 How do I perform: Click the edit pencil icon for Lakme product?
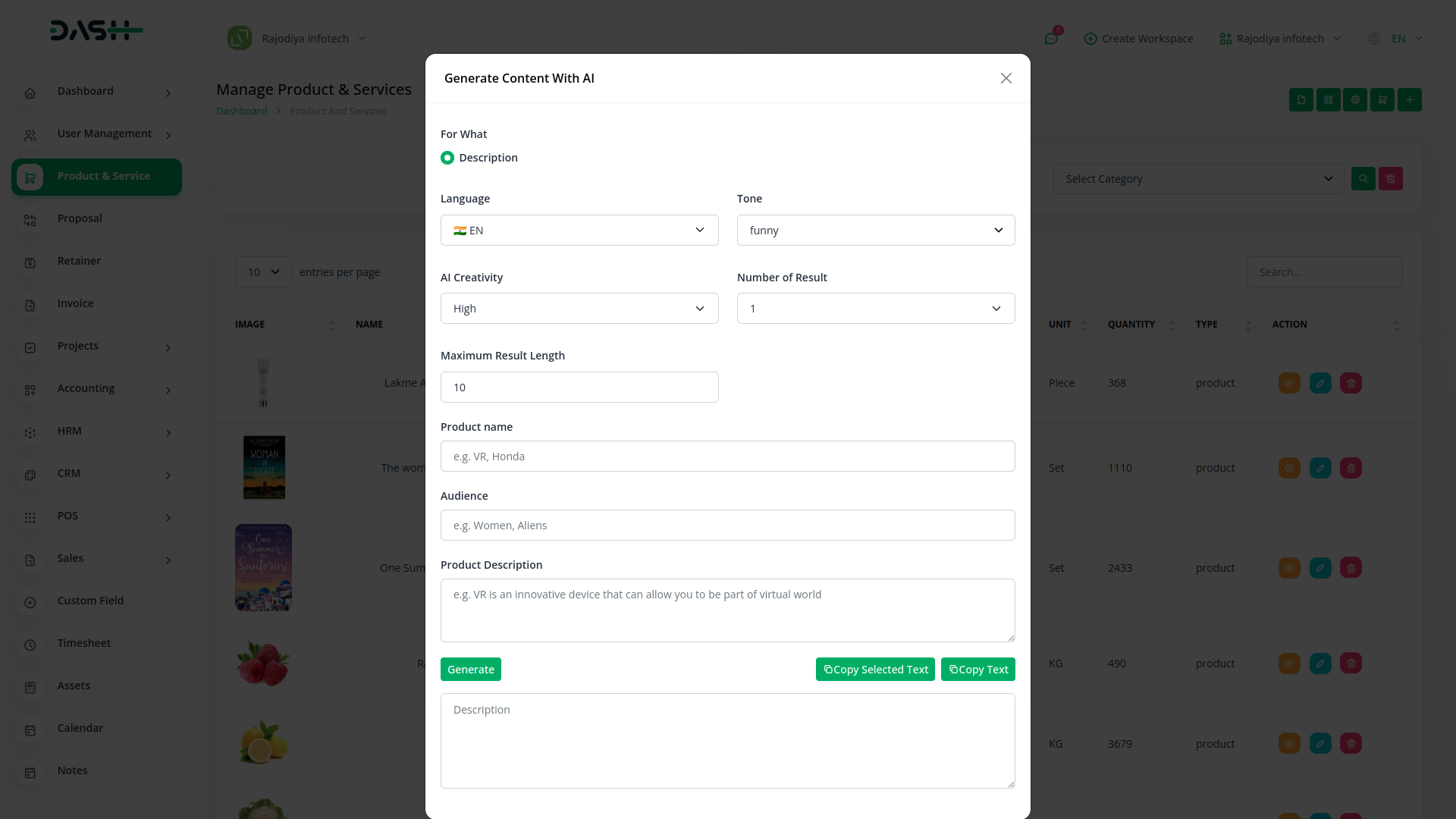[x=1319, y=383]
